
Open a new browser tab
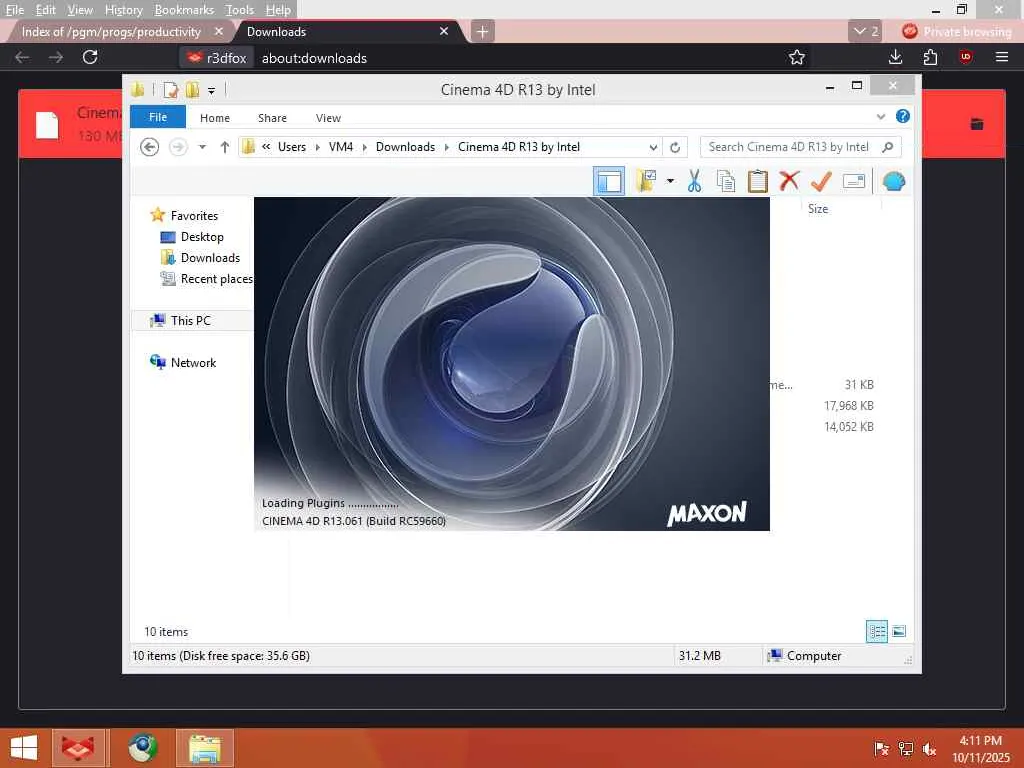482,31
